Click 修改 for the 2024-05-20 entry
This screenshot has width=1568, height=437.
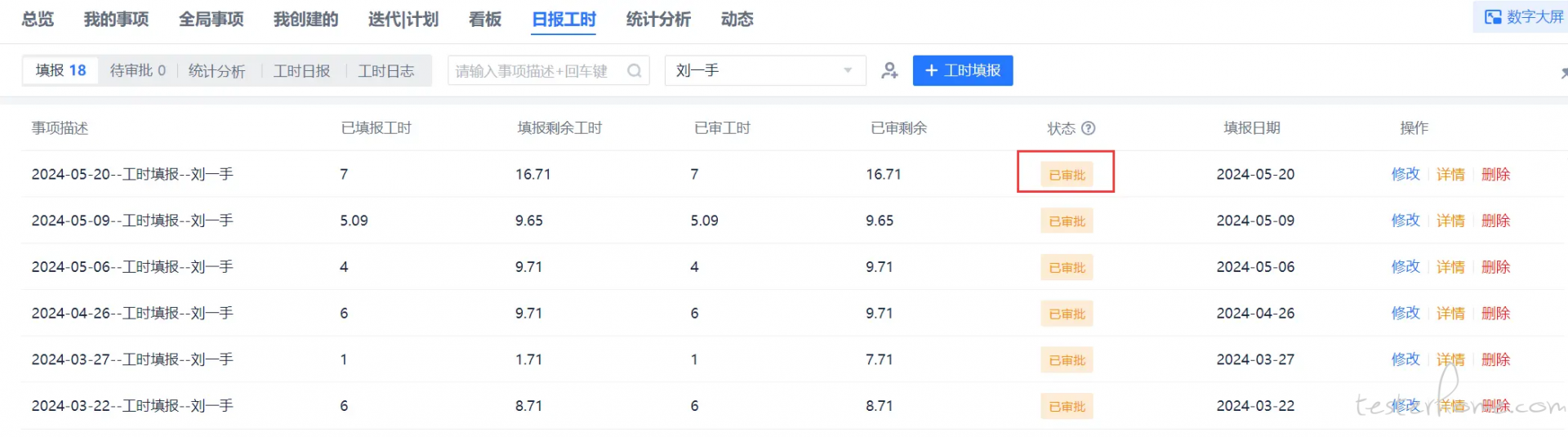click(1405, 174)
